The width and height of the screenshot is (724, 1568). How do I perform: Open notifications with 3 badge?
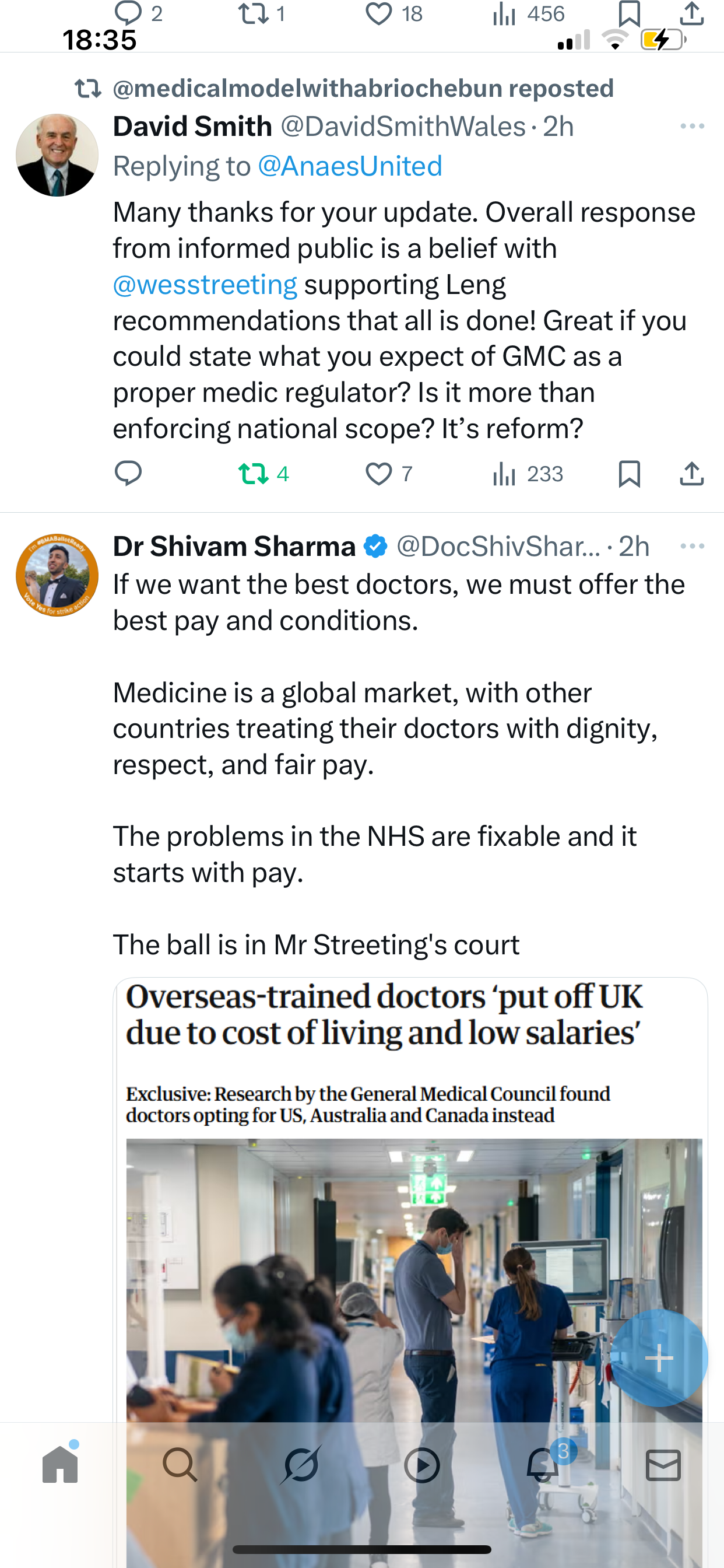(543, 1465)
